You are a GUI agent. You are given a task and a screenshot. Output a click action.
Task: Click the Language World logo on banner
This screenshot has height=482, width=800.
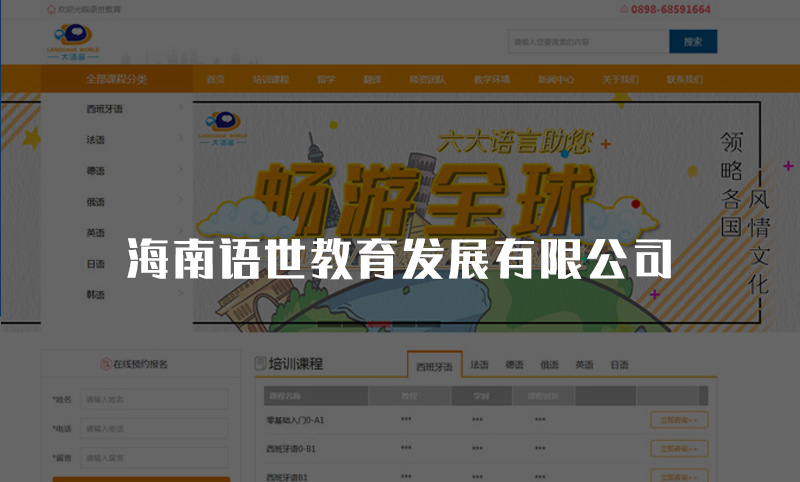tap(222, 127)
